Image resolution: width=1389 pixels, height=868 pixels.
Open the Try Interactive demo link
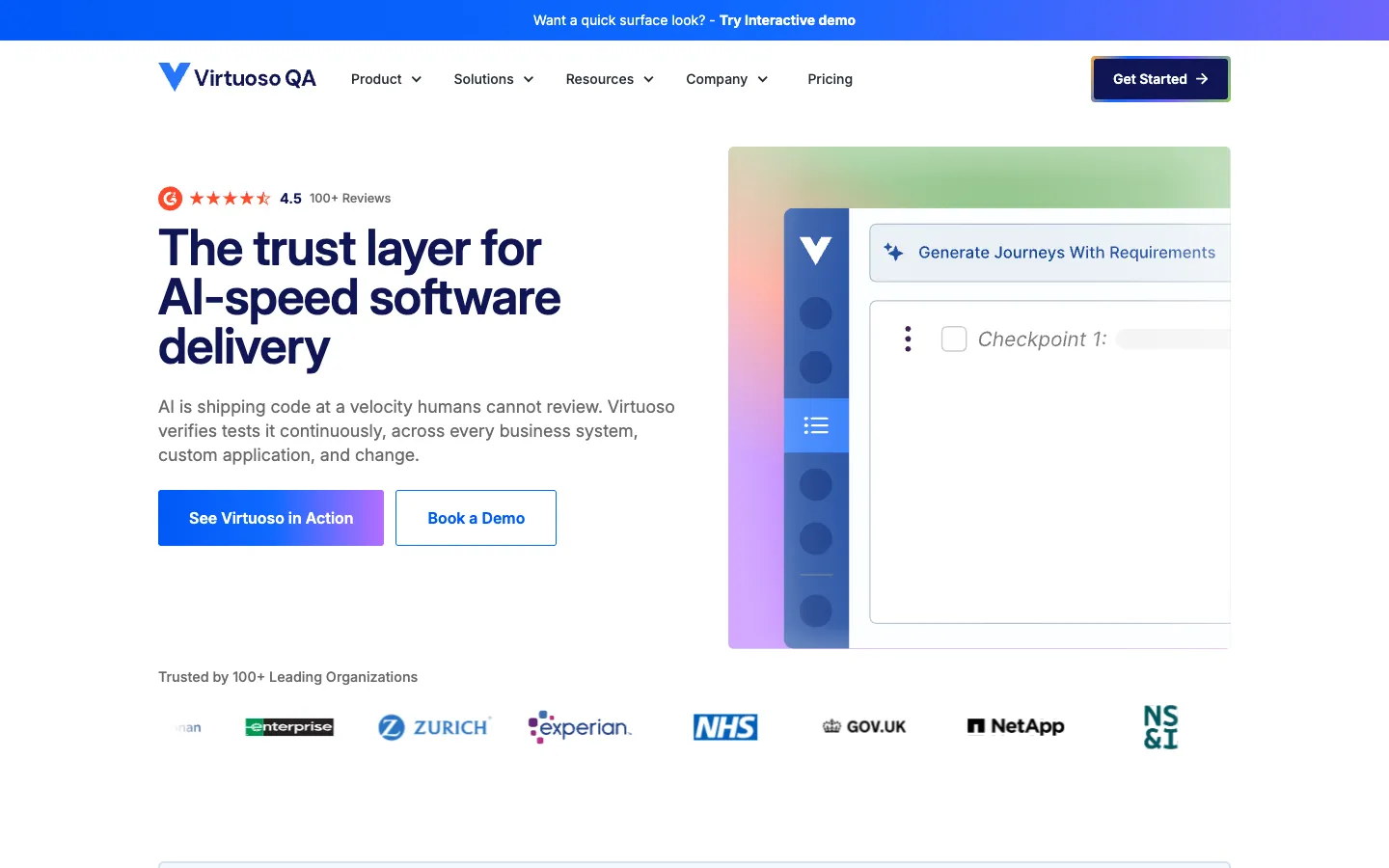pos(787,20)
